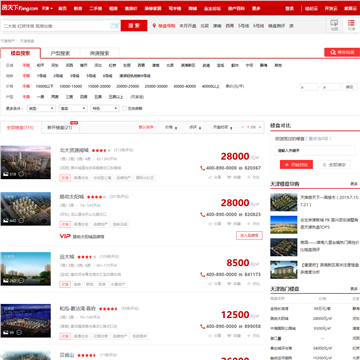Viewport: 360px width, 360px height.
Task: Open the 天津 city selector dropdown
Action: [47, 8]
